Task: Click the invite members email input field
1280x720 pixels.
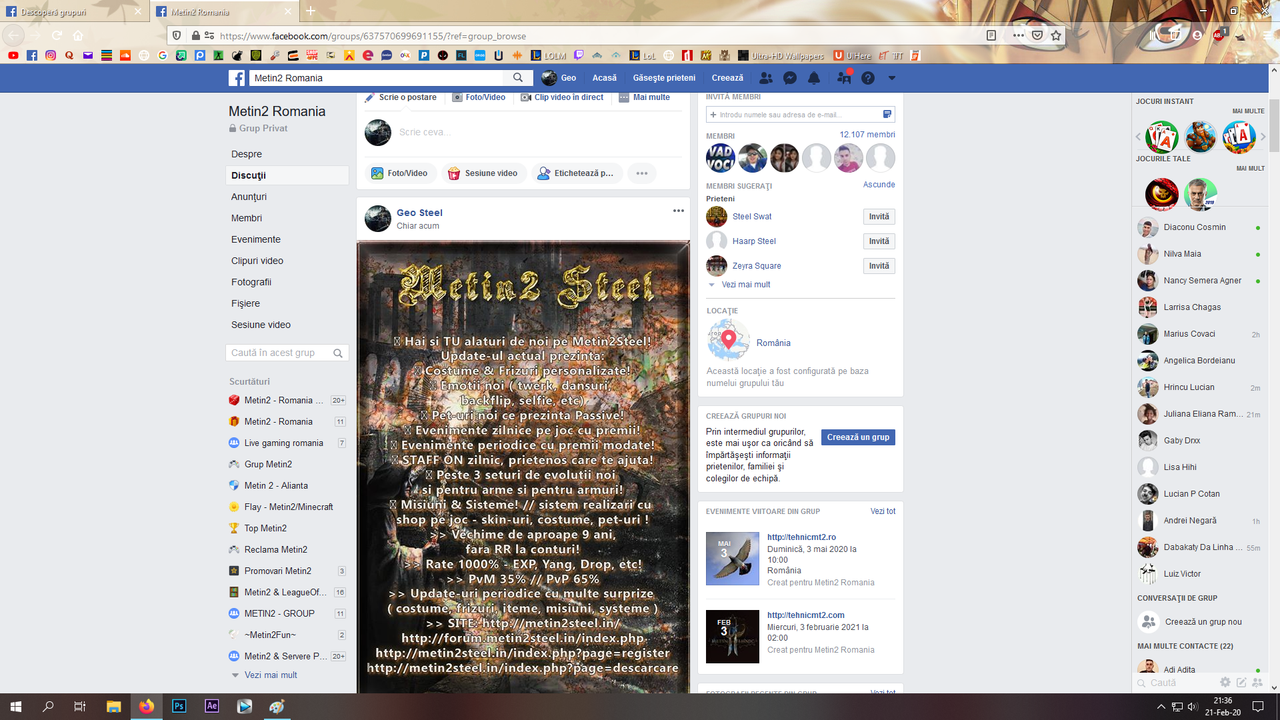Action: tap(800, 115)
